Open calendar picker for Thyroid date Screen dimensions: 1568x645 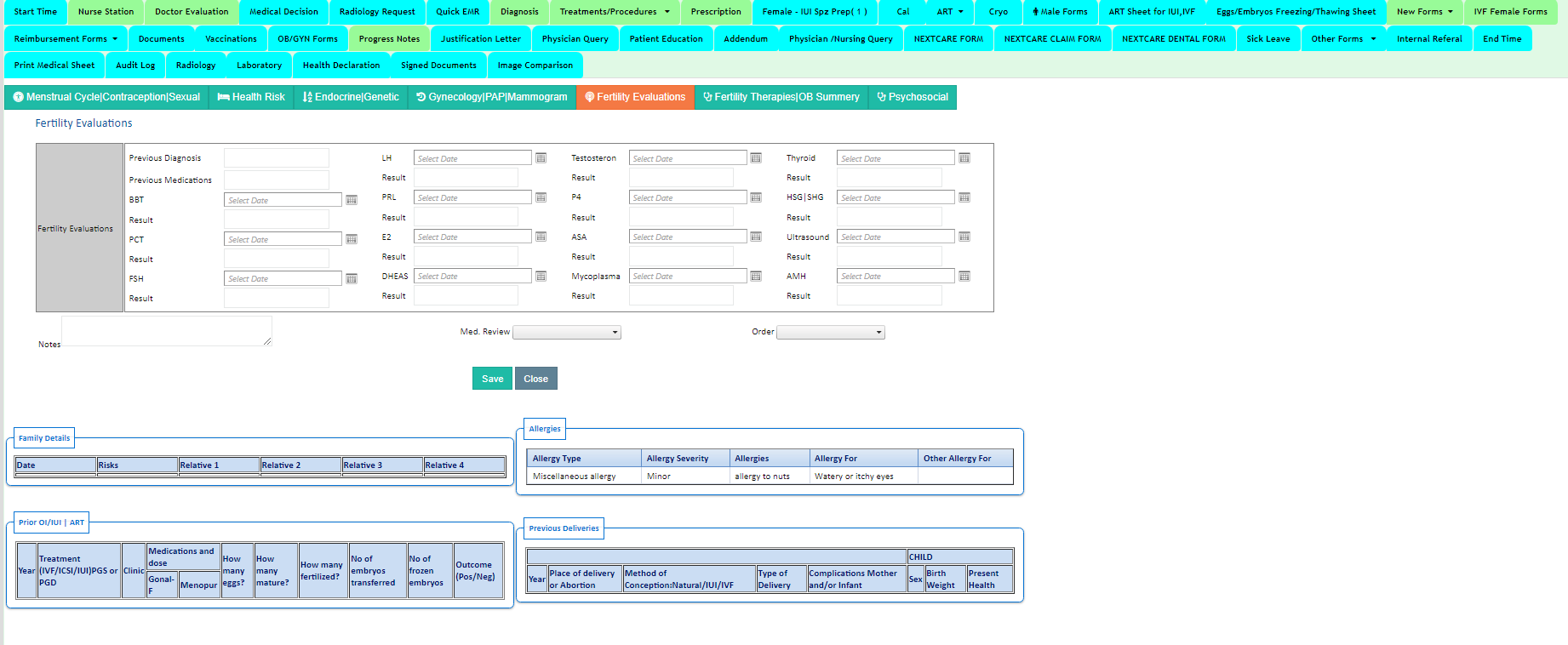point(964,157)
